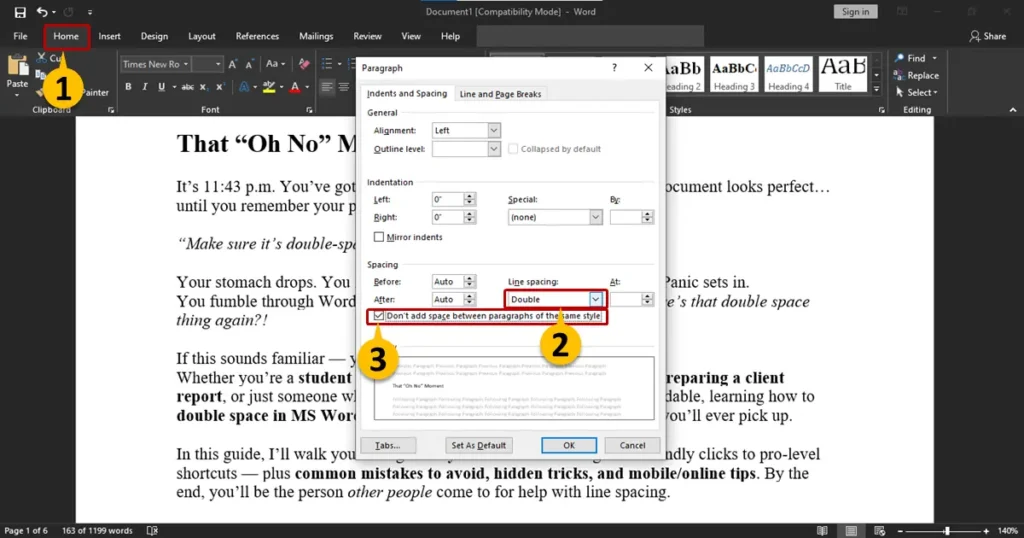Click the line spacing At value field
The image size is (1024, 538).
[x=626, y=299]
